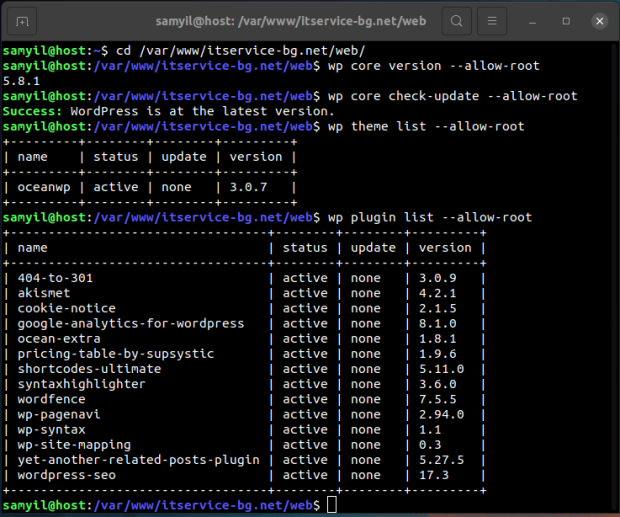Click the 'active' status of wordfence
620x517 pixels.
[x=305, y=399]
